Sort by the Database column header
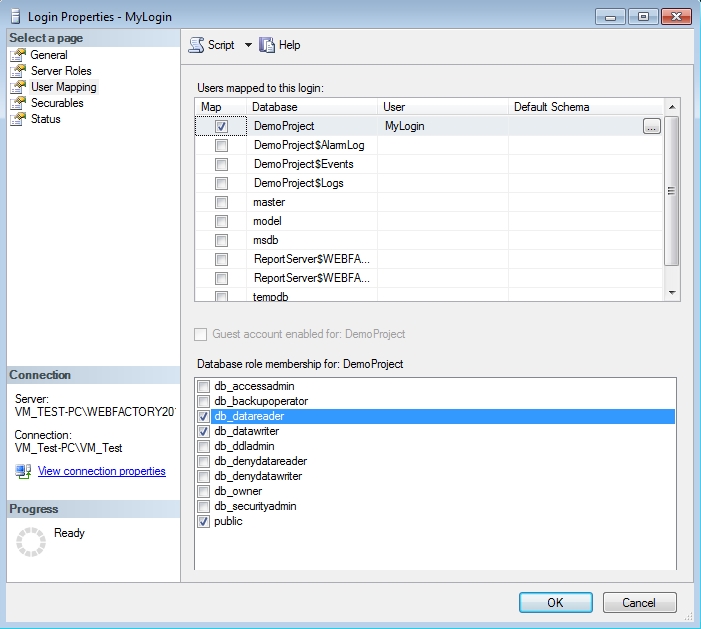701x629 pixels. 311,107
